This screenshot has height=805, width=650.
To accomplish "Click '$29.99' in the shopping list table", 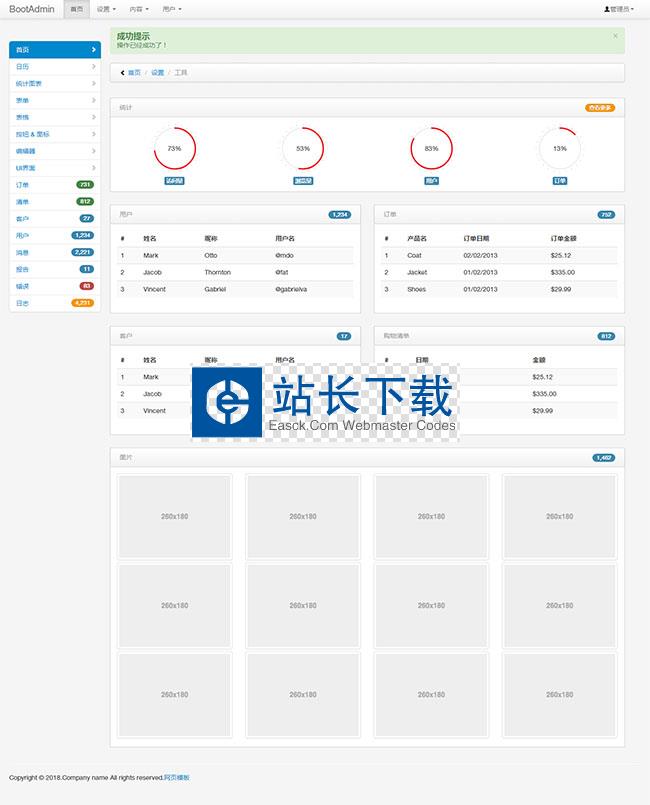I will coord(543,411).
